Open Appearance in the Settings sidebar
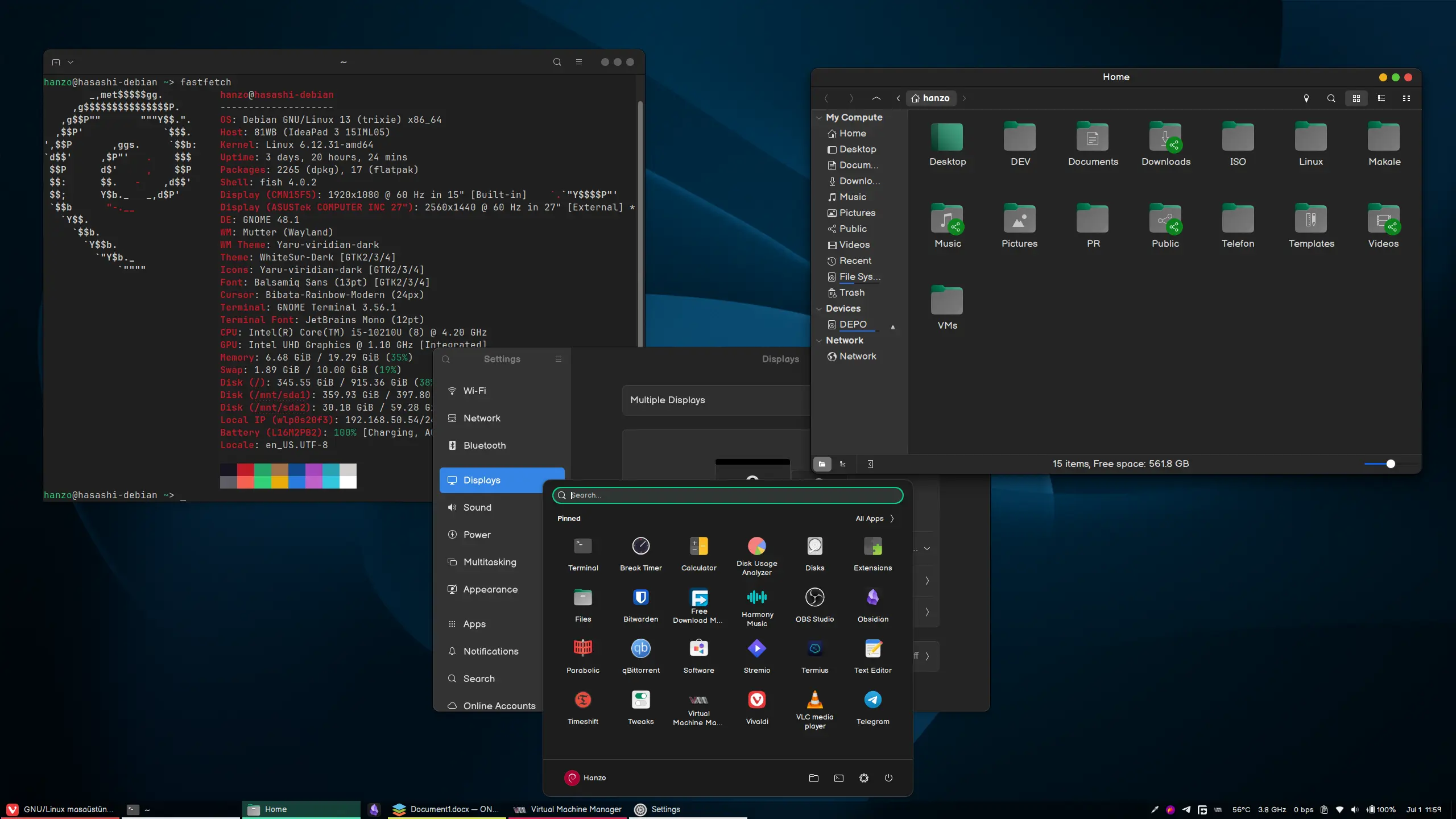Screen dimensions: 1456x819 click(x=491, y=589)
